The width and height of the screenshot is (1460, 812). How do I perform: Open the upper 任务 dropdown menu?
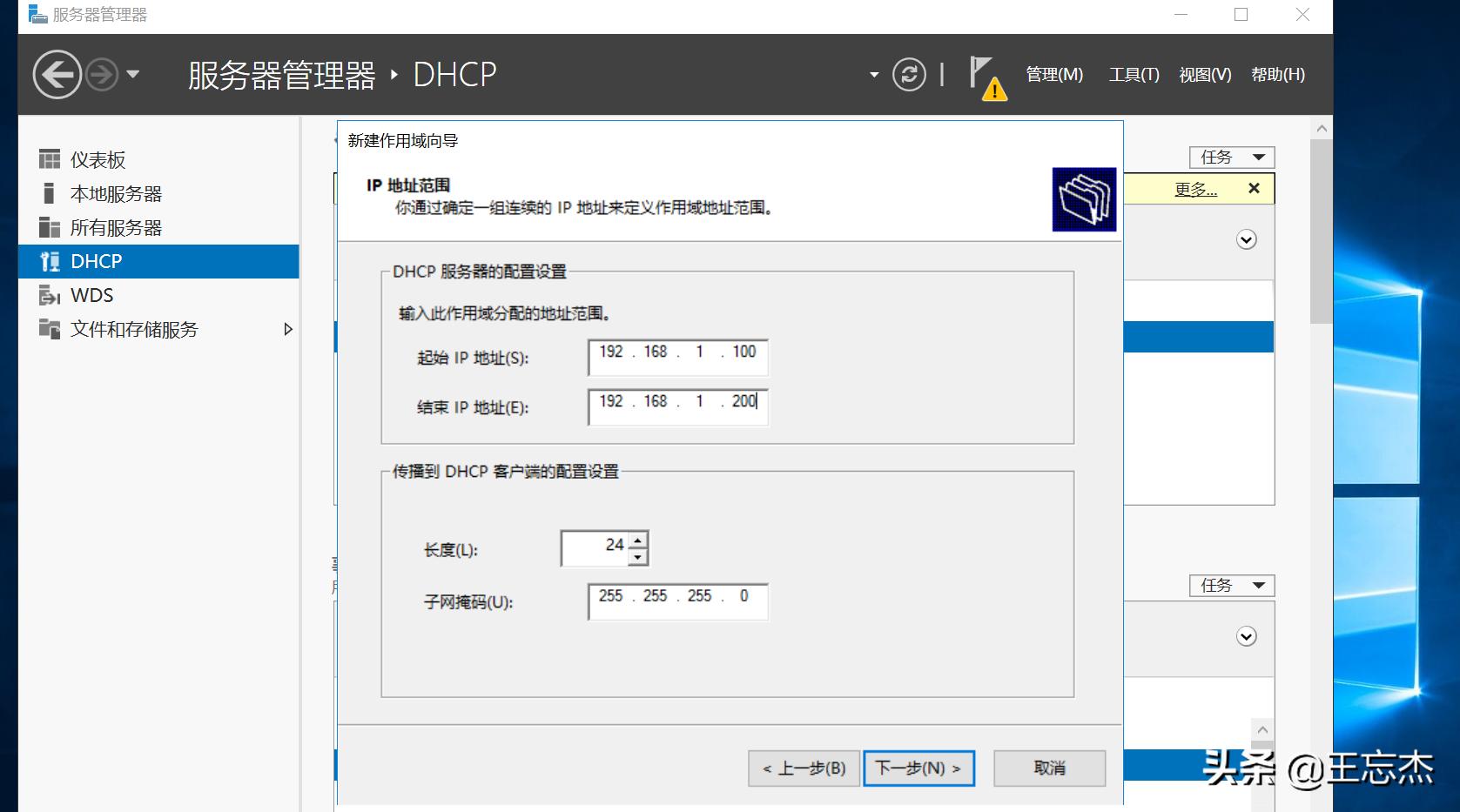(1231, 157)
